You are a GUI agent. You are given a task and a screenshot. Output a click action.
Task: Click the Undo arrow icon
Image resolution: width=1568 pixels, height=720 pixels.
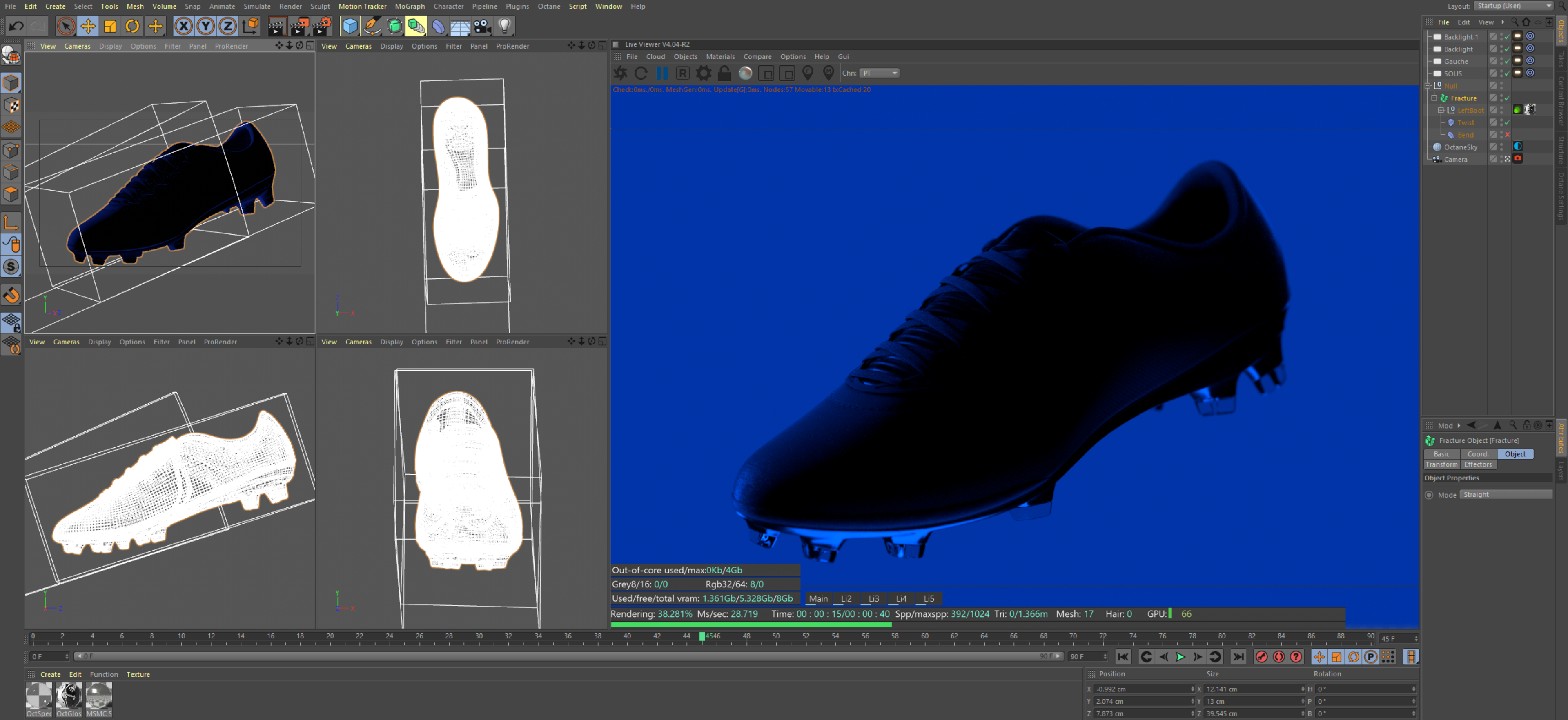coord(16,26)
